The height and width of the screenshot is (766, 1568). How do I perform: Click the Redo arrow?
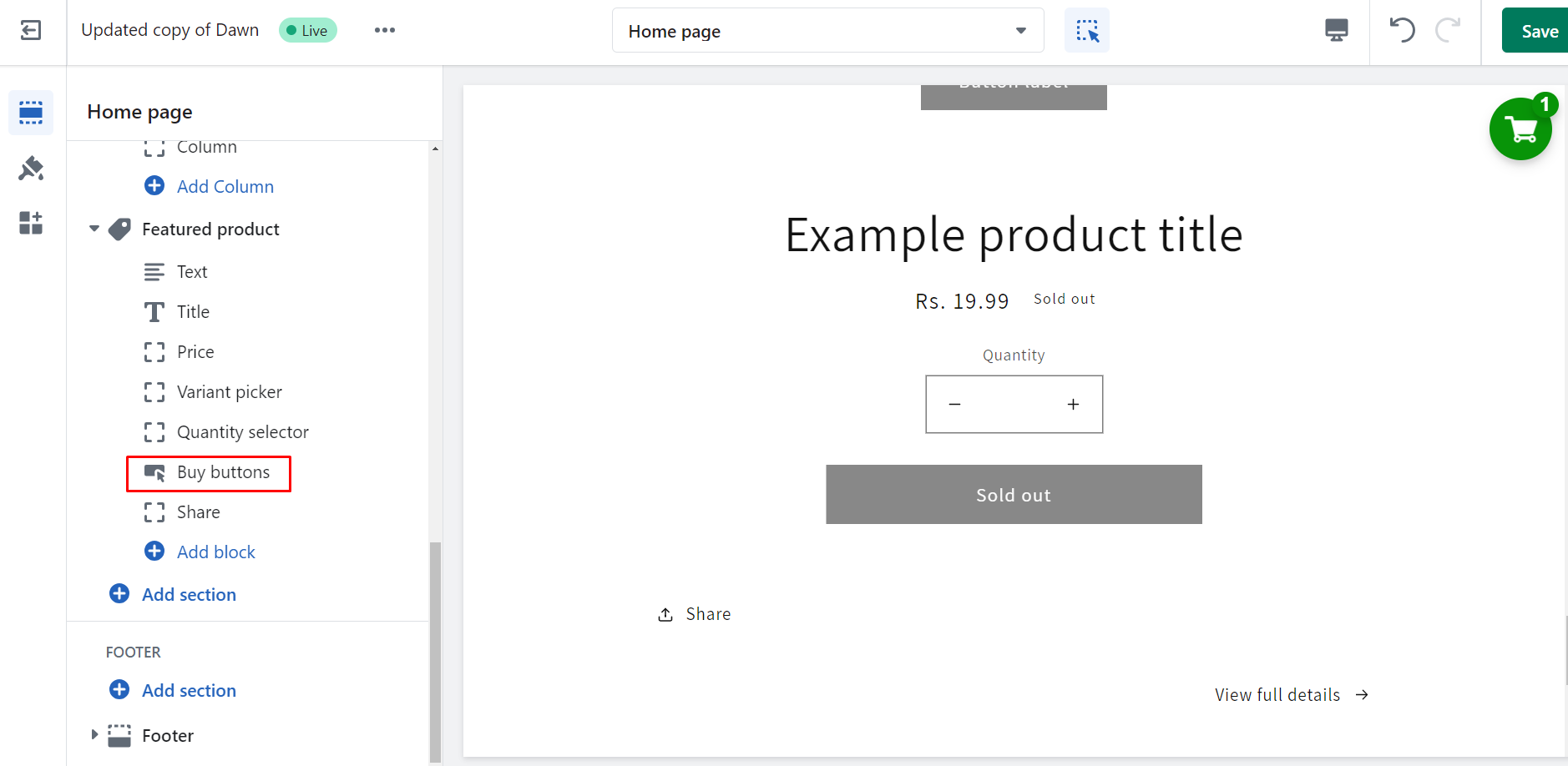(1448, 30)
